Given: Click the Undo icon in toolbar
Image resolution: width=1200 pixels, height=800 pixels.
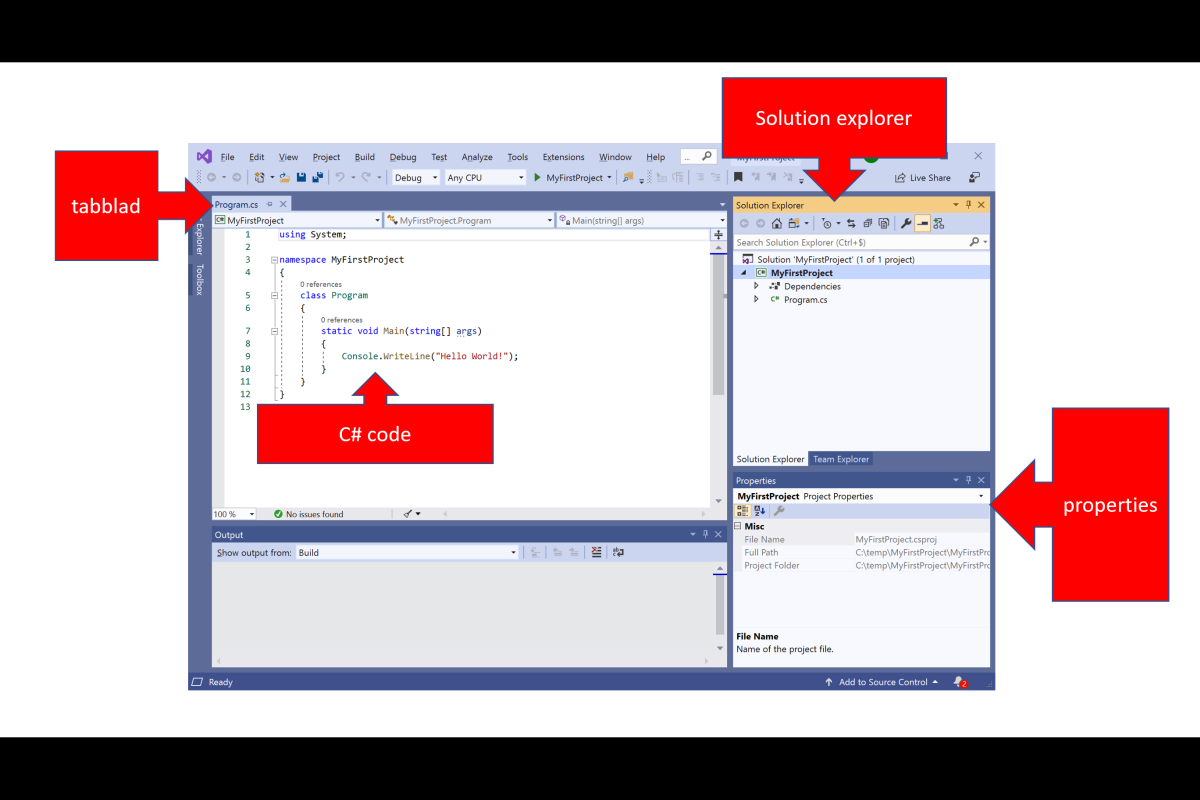Looking at the screenshot, I should tap(340, 178).
